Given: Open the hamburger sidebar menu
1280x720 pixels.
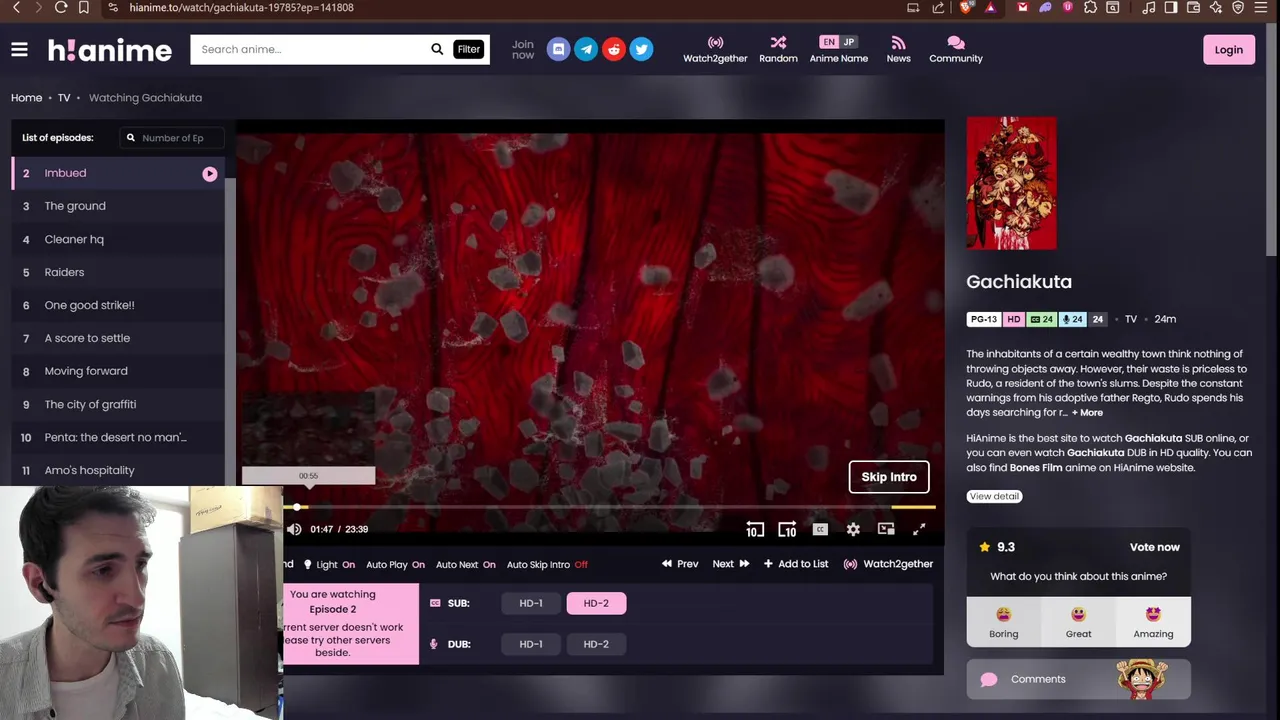Looking at the screenshot, I should click(19, 49).
